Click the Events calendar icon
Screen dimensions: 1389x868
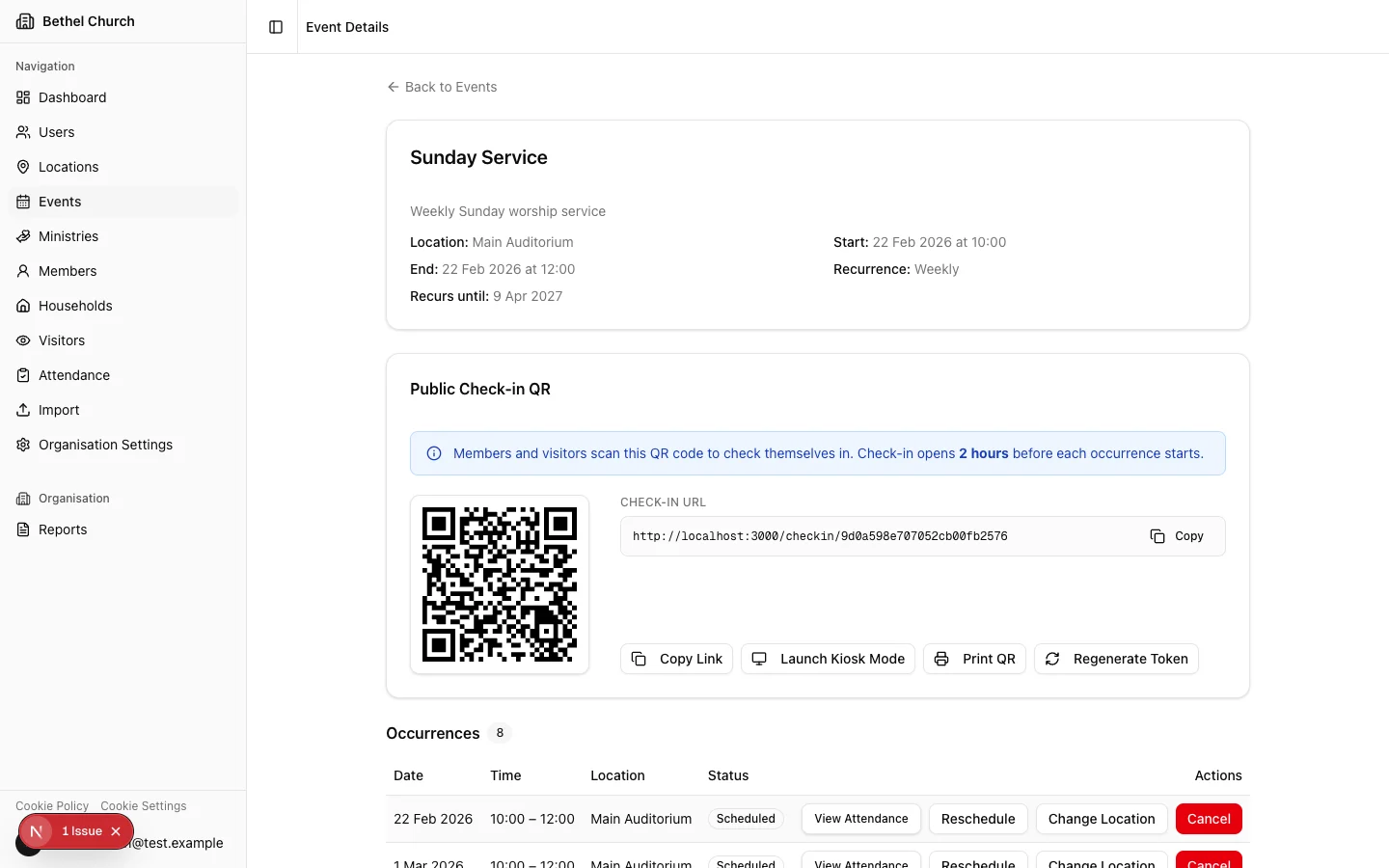pyautogui.click(x=23, y=202)
